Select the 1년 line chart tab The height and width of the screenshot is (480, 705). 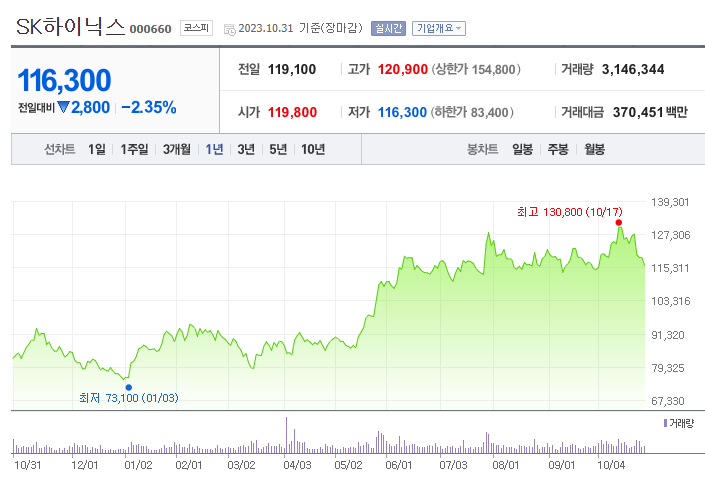coord(214,149)
